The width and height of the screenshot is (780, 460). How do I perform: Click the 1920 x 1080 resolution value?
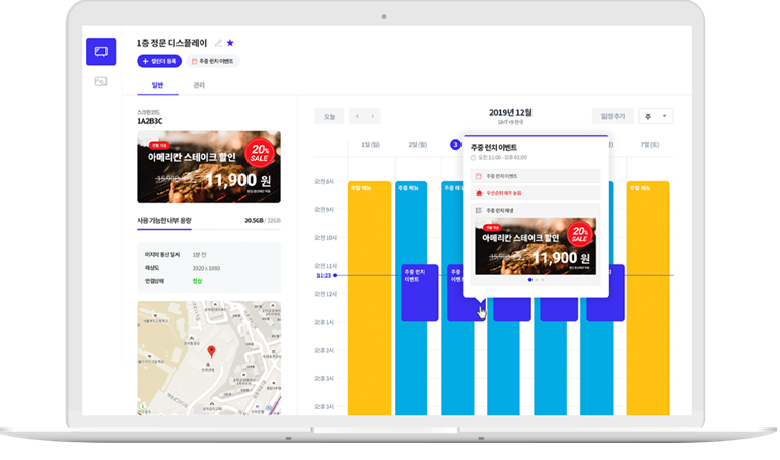pos(206,268)
